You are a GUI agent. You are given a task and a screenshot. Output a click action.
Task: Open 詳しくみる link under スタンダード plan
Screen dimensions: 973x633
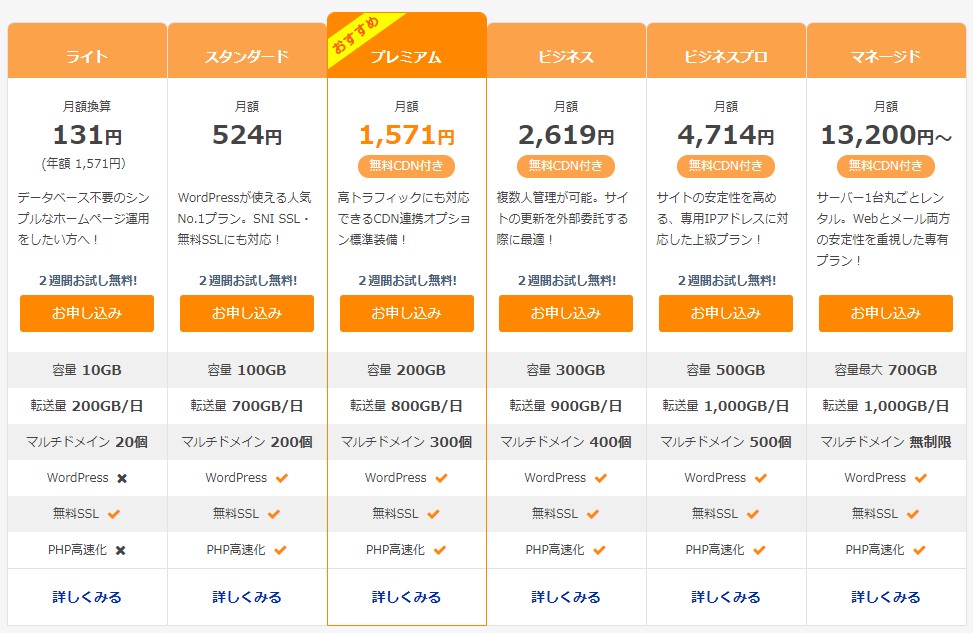coord(247,597)
